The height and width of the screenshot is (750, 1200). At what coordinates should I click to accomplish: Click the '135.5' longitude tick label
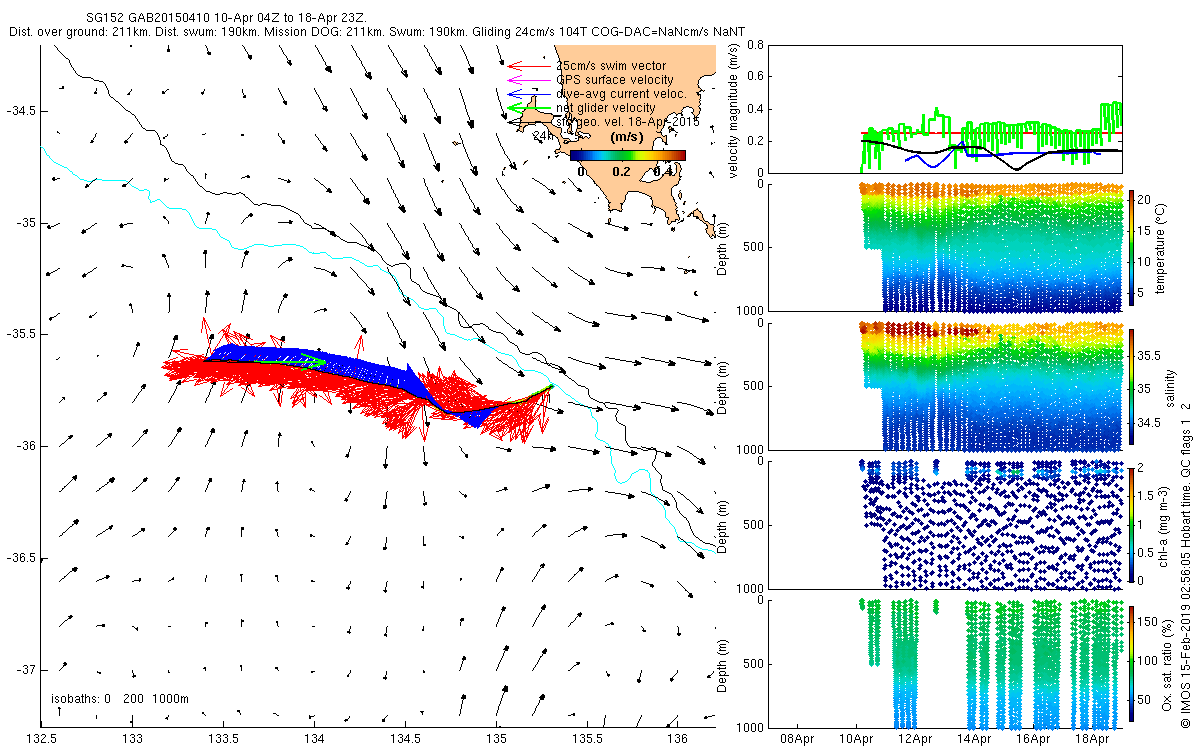587,739
